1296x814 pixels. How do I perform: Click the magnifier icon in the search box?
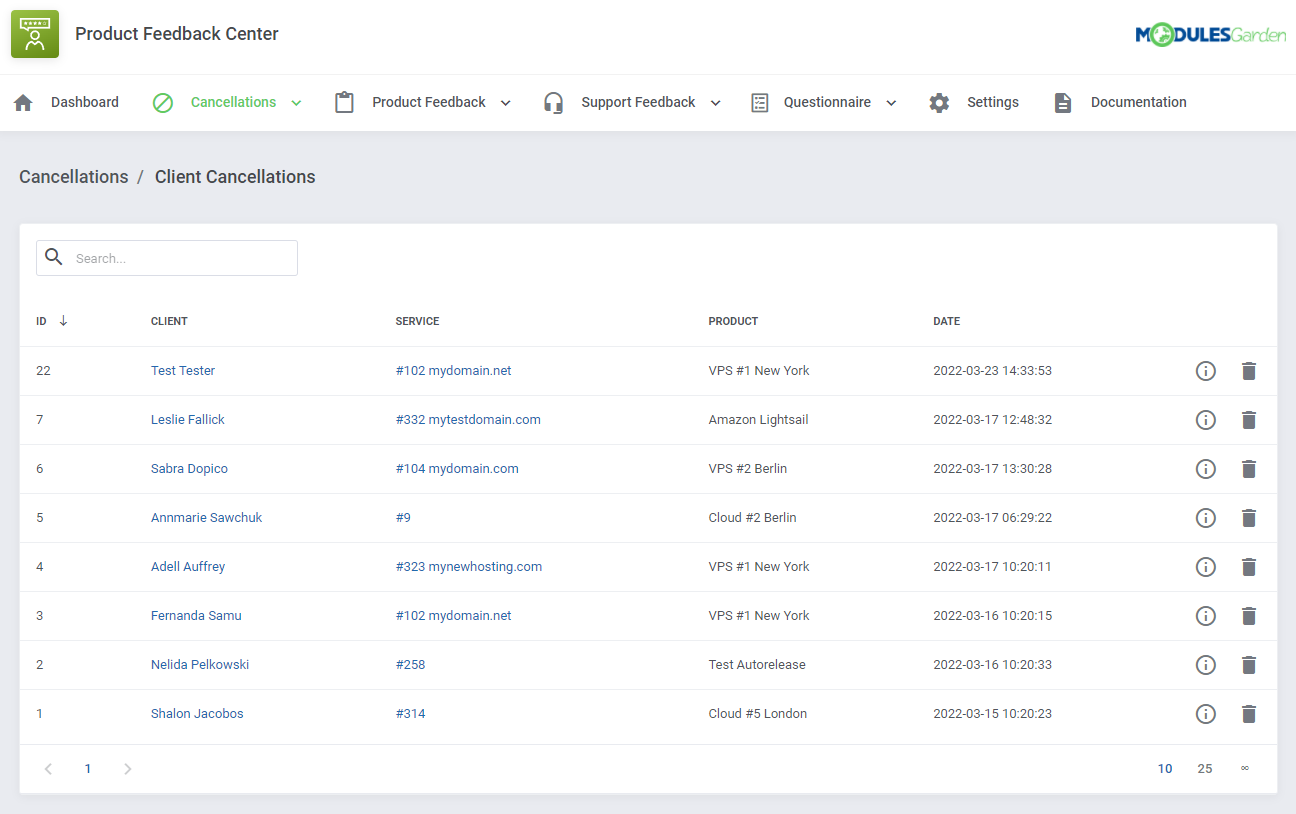(54, 257)
